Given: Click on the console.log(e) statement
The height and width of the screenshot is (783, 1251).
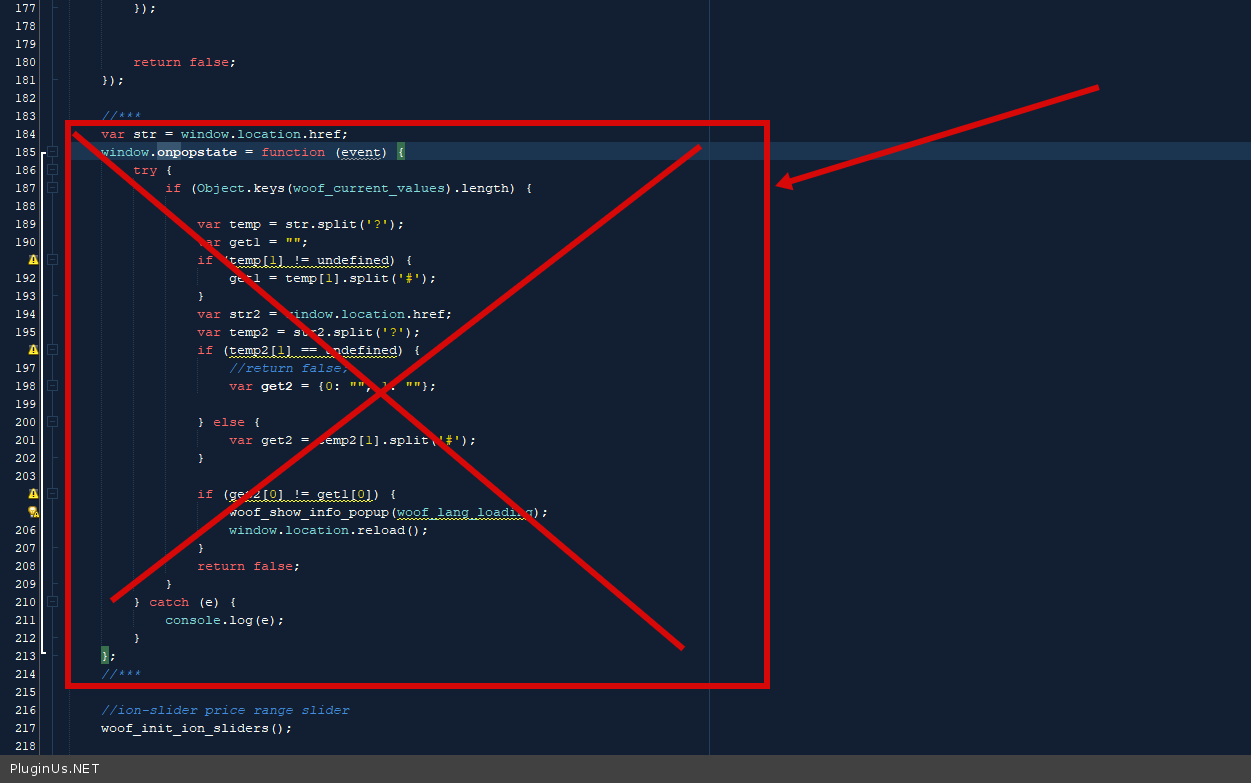Looking at the screenshot, I should [x=224, y=620].
